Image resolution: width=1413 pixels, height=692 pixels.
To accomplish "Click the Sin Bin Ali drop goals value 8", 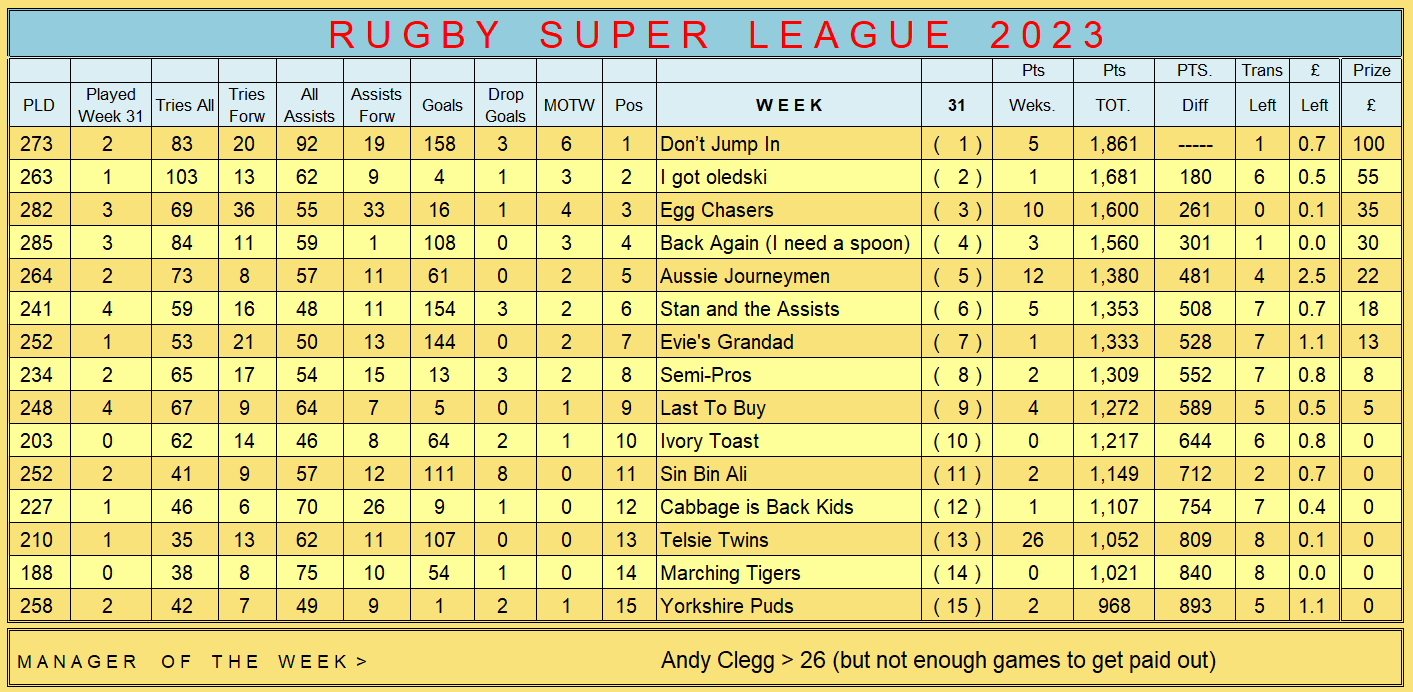I will pos(506,474).
